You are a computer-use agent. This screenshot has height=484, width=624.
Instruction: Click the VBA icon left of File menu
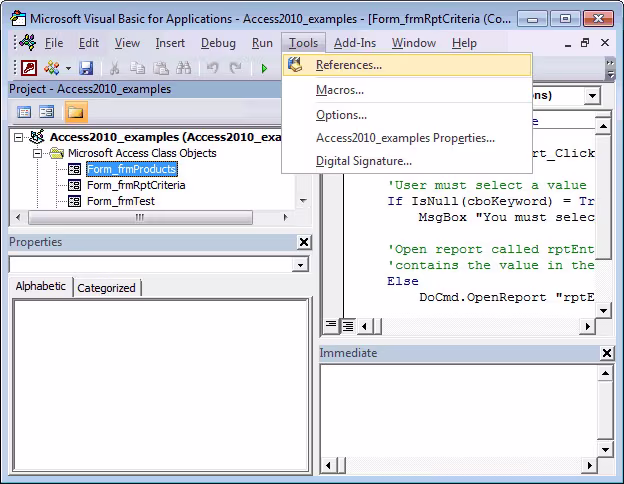pos(27,42)
